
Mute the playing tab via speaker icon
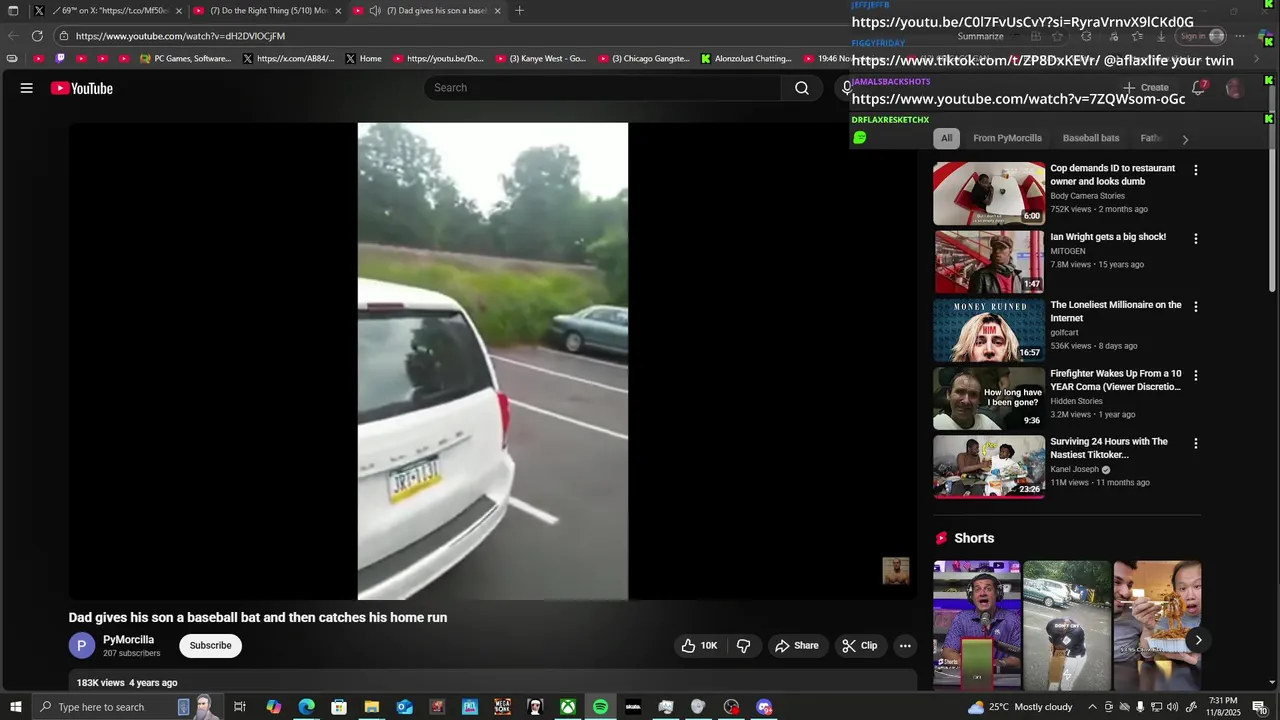point(375,11)
